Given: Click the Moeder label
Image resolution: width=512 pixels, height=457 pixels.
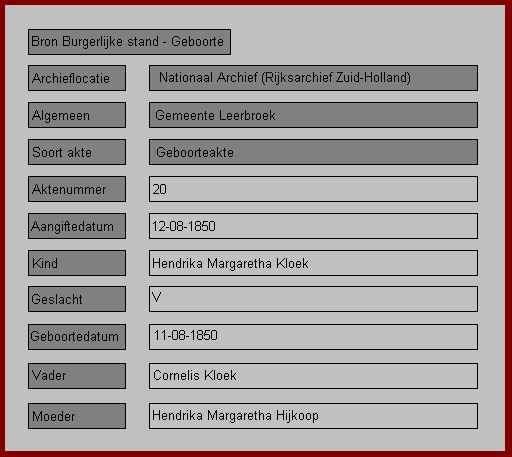Looking at the screenshot, I should (77, 416).
